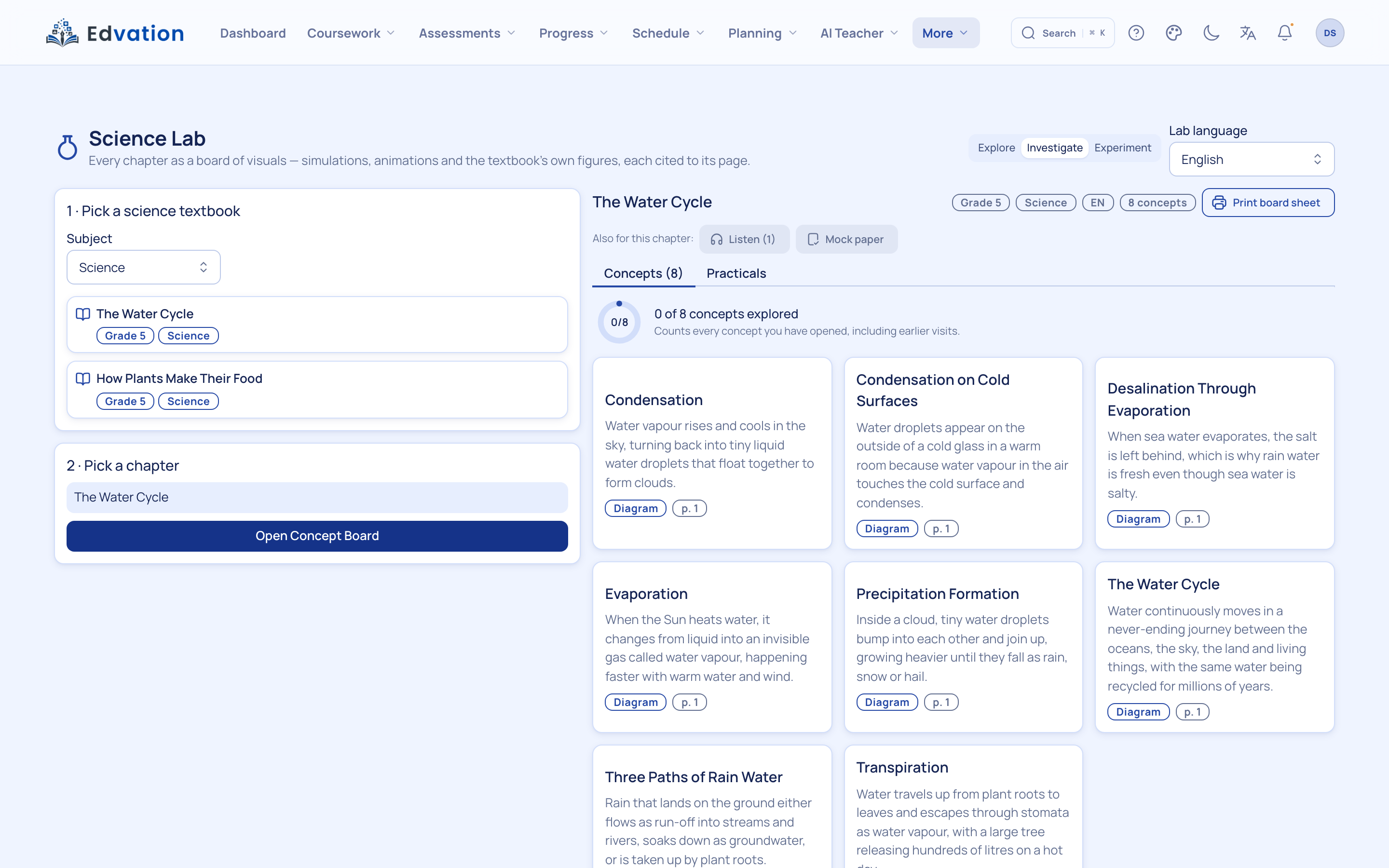Image resolution: width=1389 pixels, height=868 pixels.
Task: Click the Search input field
Action: pos(1062,33)
